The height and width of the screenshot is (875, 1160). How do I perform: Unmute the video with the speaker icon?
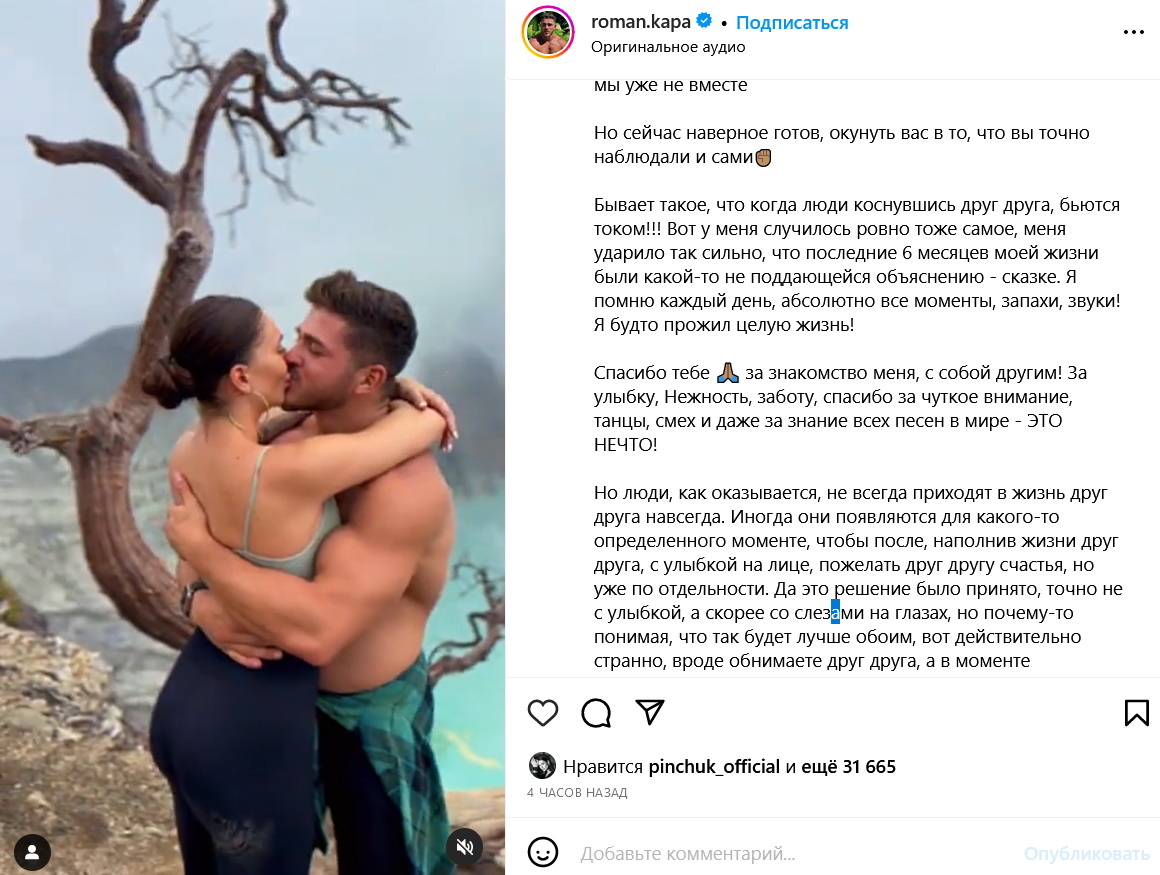(465, 848)
